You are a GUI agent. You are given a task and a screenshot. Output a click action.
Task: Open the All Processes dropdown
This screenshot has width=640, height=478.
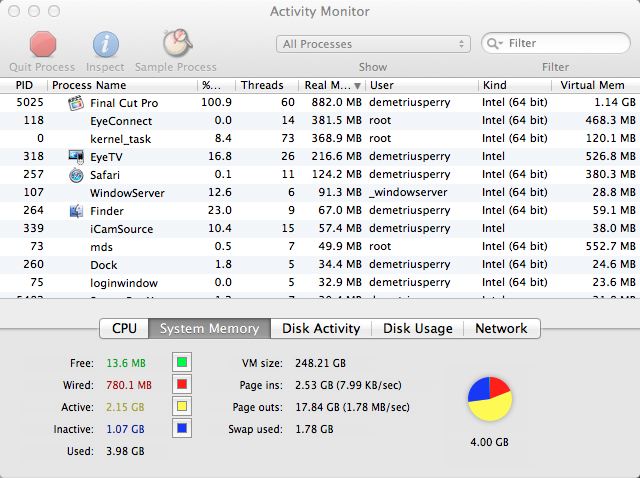click(x=373, y=44)
